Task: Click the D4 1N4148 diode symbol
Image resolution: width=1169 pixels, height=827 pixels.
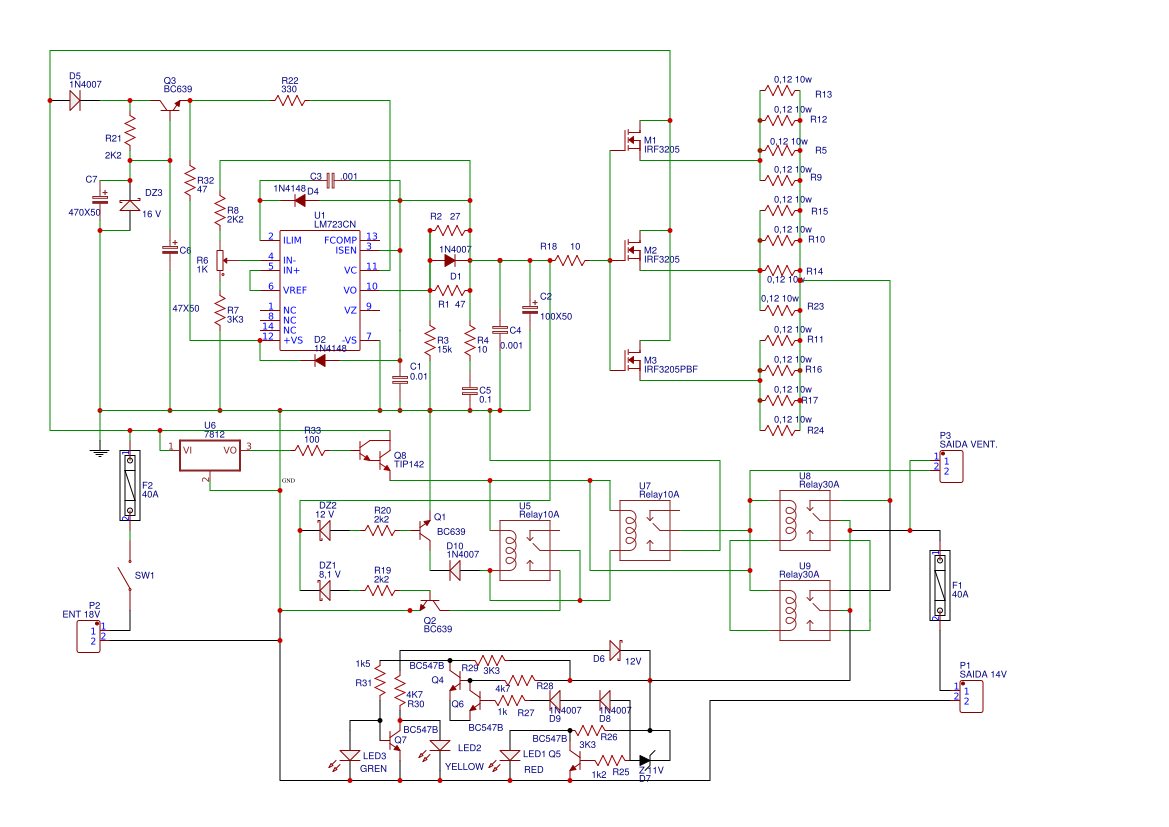Action: pos(300,201)
